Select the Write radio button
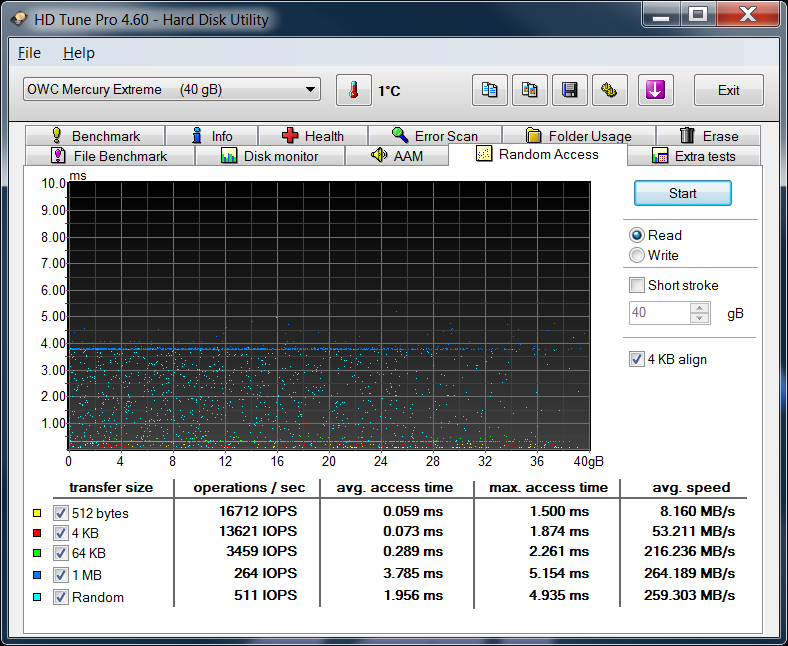 tap(637, 255)
